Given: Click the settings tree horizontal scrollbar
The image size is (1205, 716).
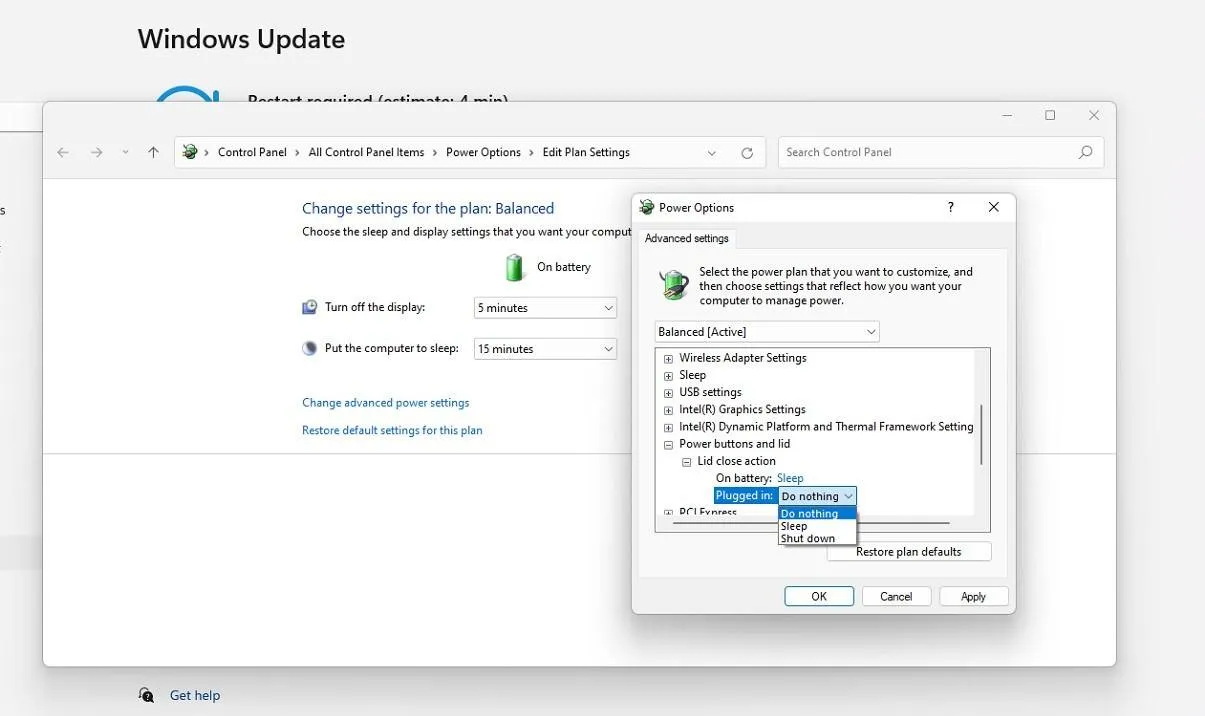Looking at the screenshot, I should coord(810,523).
